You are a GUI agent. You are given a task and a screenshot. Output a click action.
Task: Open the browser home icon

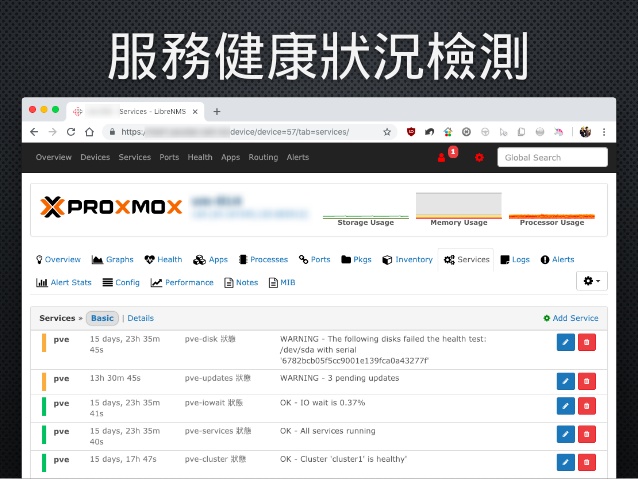click(x=90, y=132)
